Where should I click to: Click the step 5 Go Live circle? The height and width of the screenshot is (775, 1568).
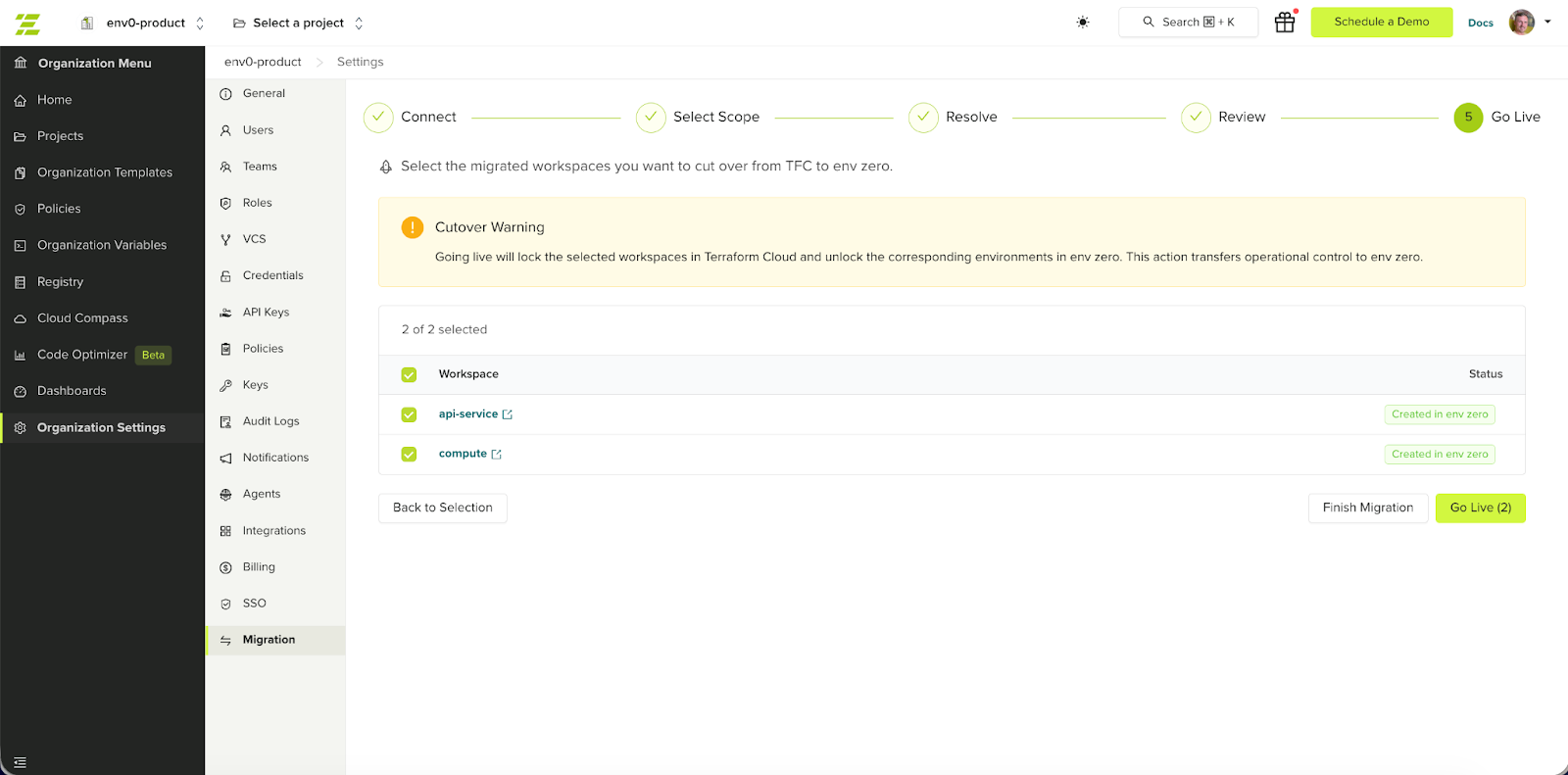click(1468, 118)
